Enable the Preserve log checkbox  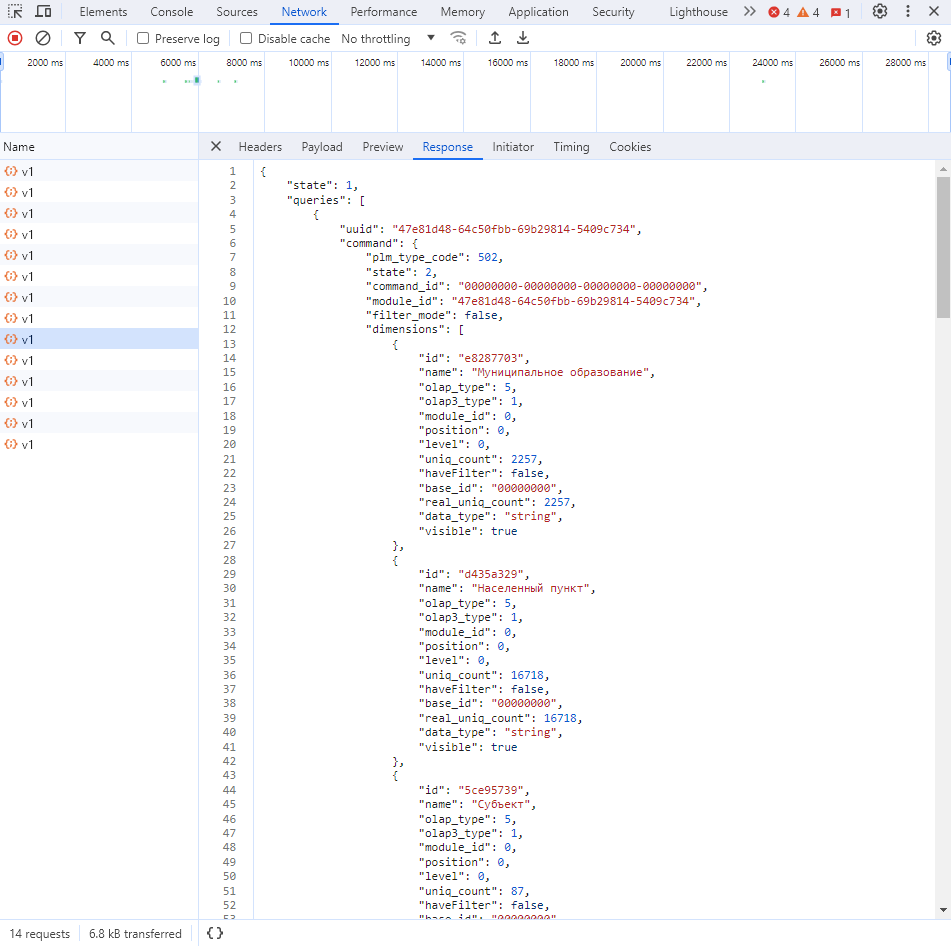point(143,38)
